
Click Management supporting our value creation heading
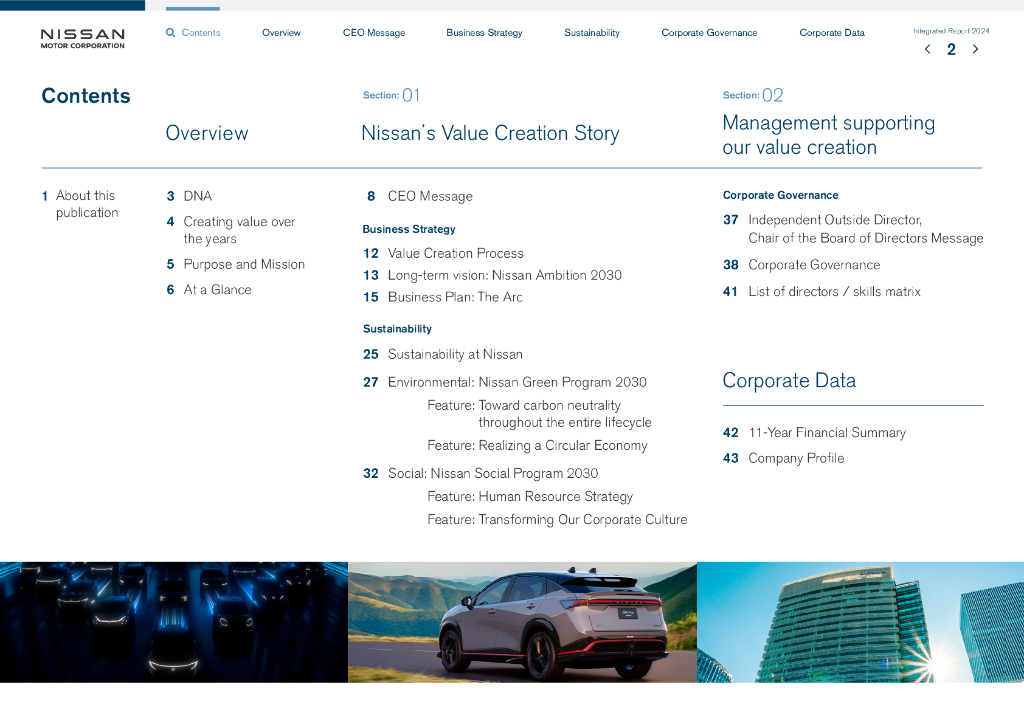pos(829,134)
